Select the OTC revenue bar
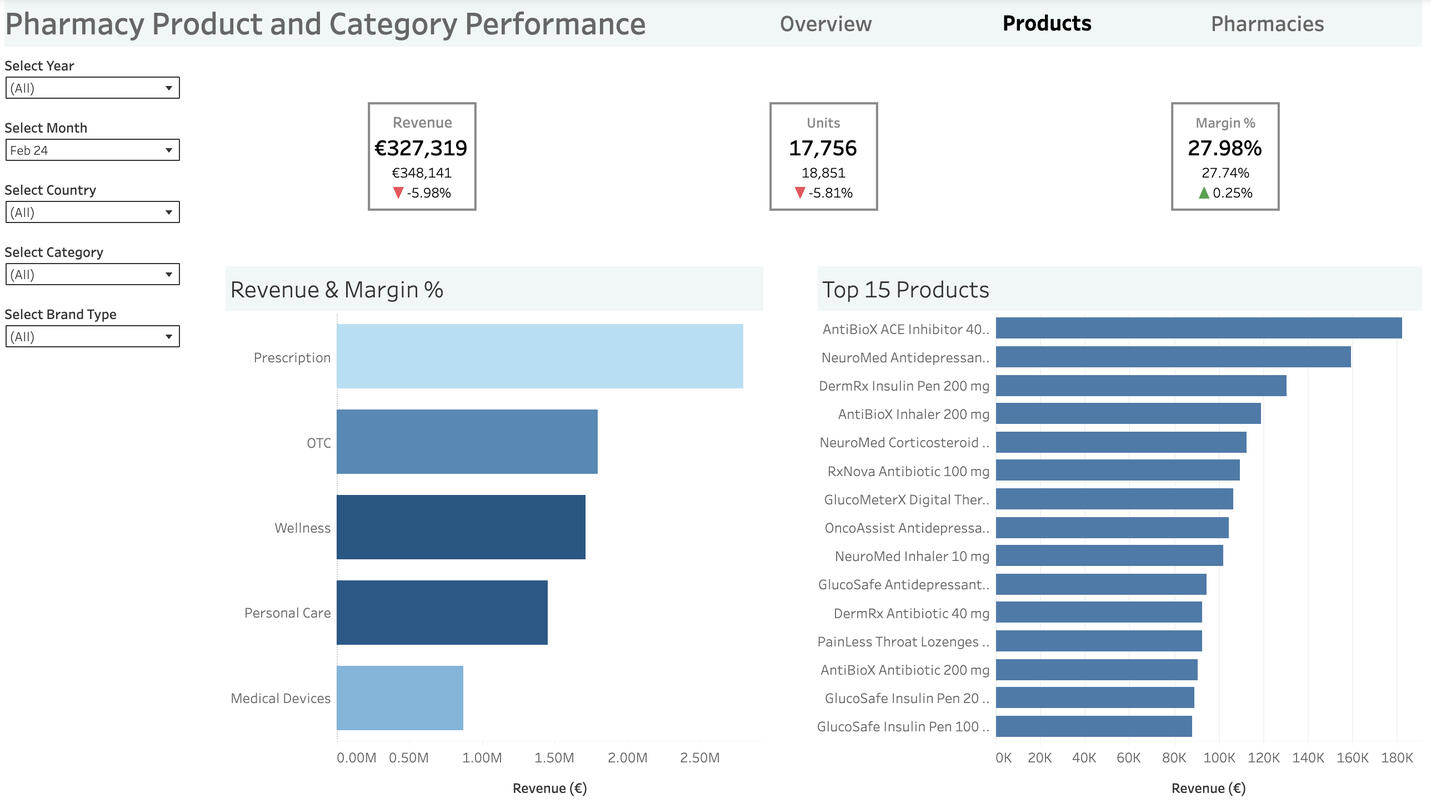This screenshot has height=809, width=1431. click(x=465, y=441)
